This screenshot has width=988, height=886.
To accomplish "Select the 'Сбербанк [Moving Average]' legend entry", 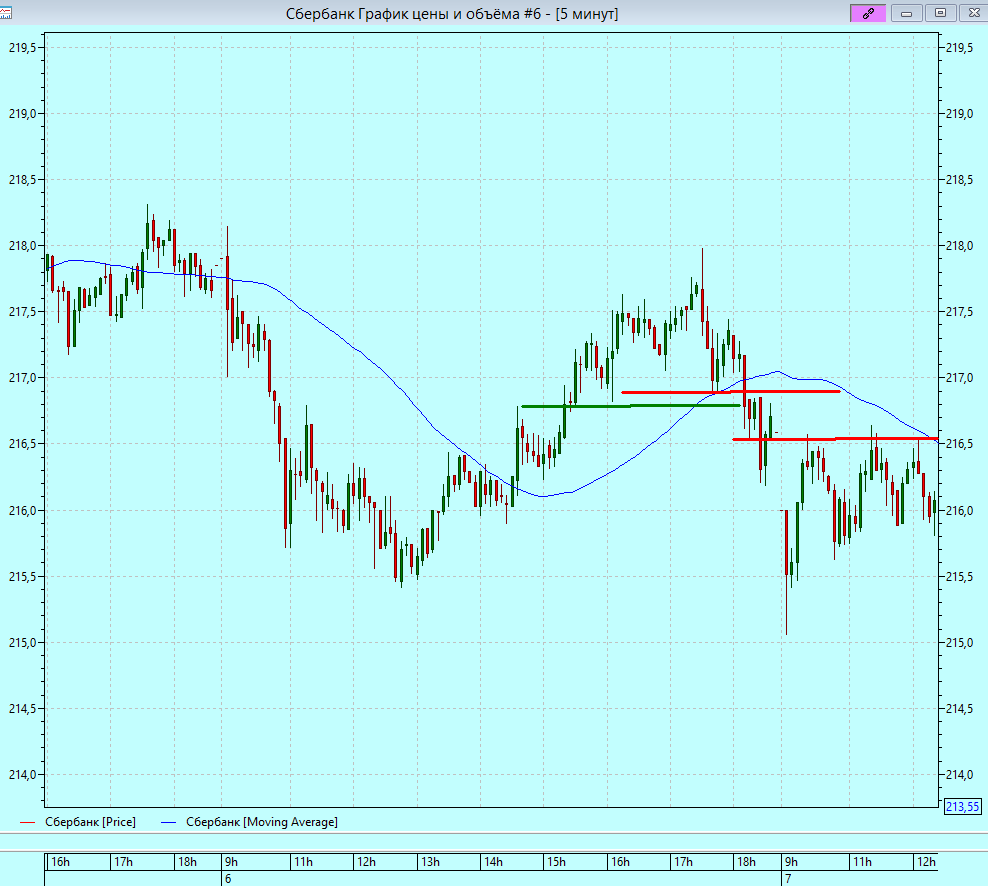I will 261,822.
